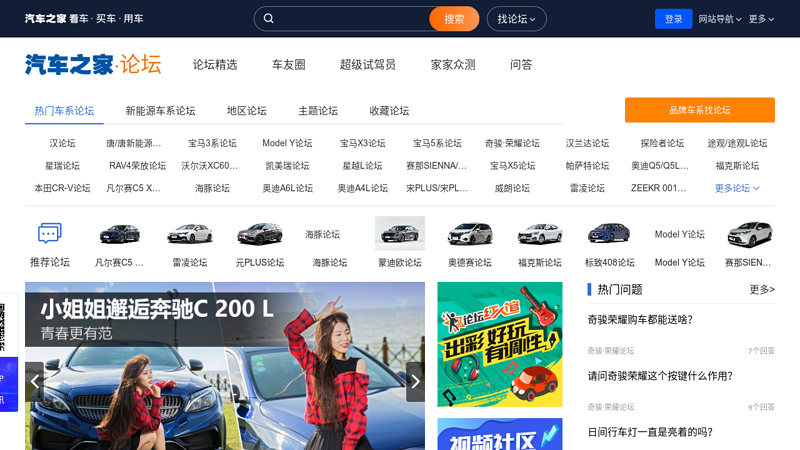Open the 奥德赛论坛 car thumbnail
800x450 pixels.
point(469,234)
